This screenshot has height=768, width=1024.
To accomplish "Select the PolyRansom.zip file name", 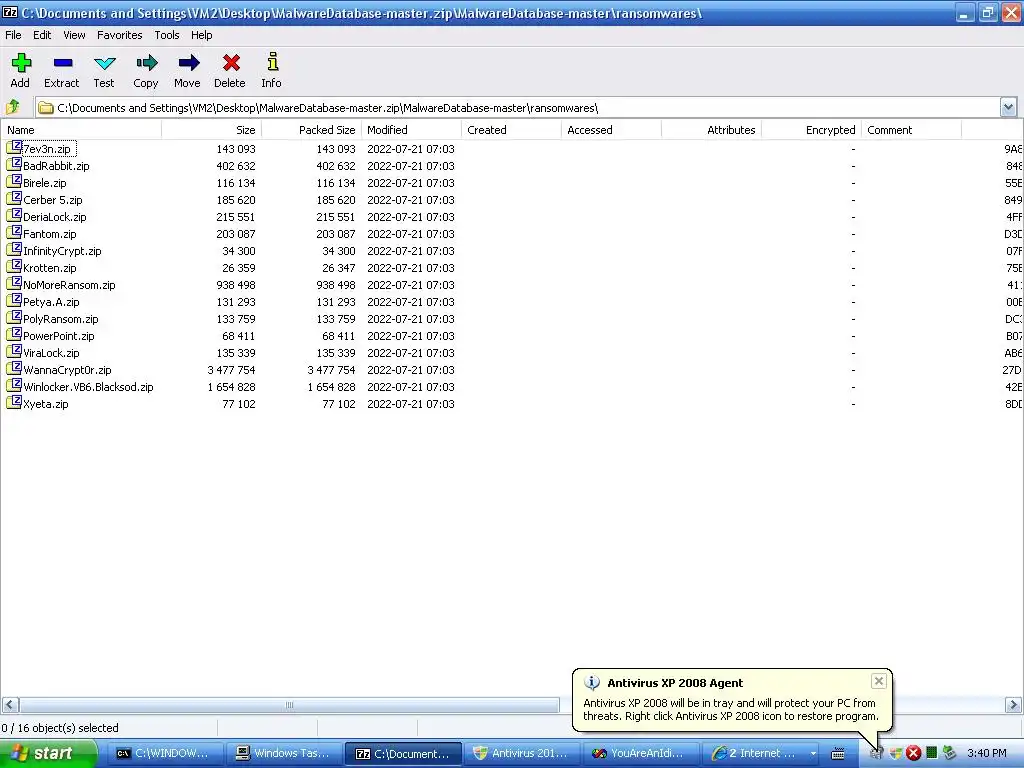I will 61,319.
